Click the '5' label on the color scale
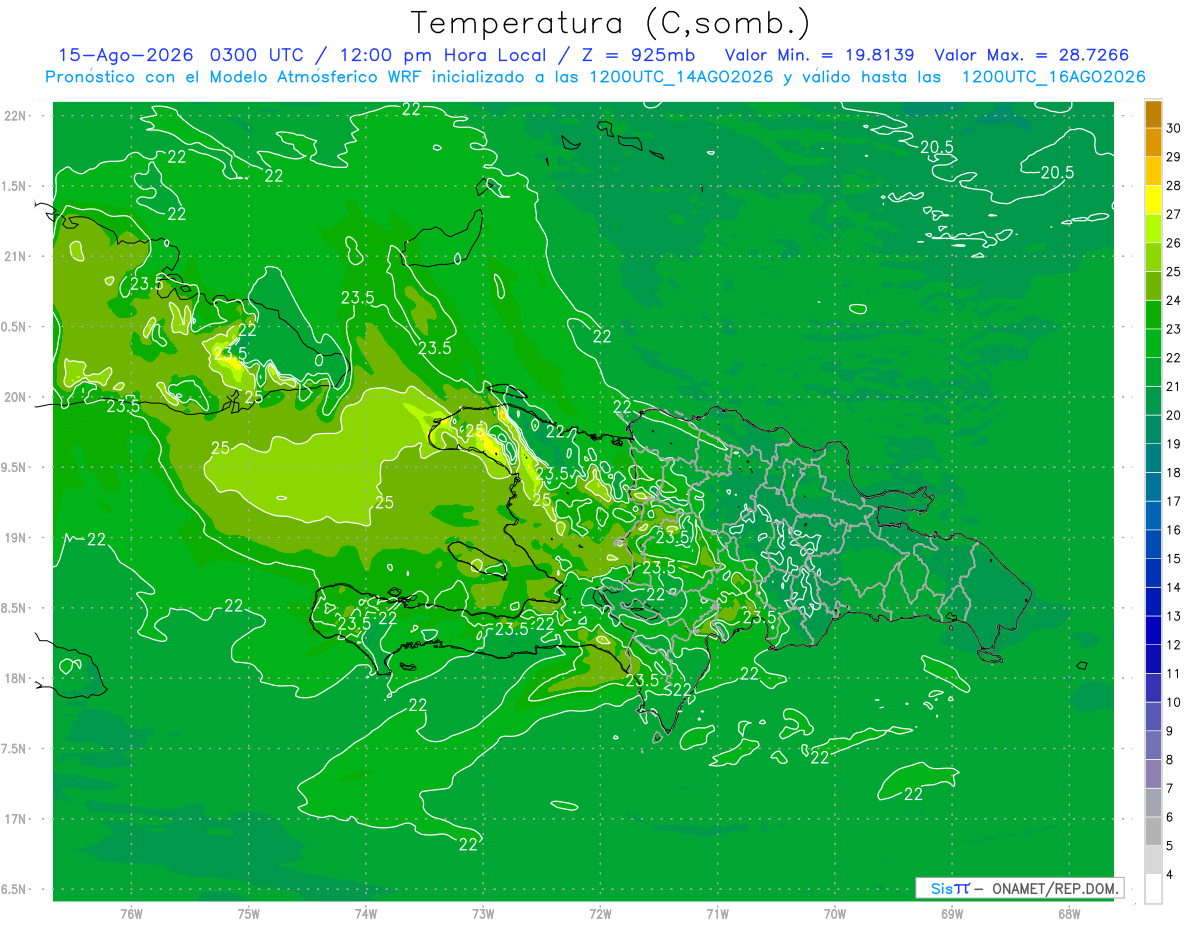Viewport: 1200px width, 927px height. tap(1170, 846)
